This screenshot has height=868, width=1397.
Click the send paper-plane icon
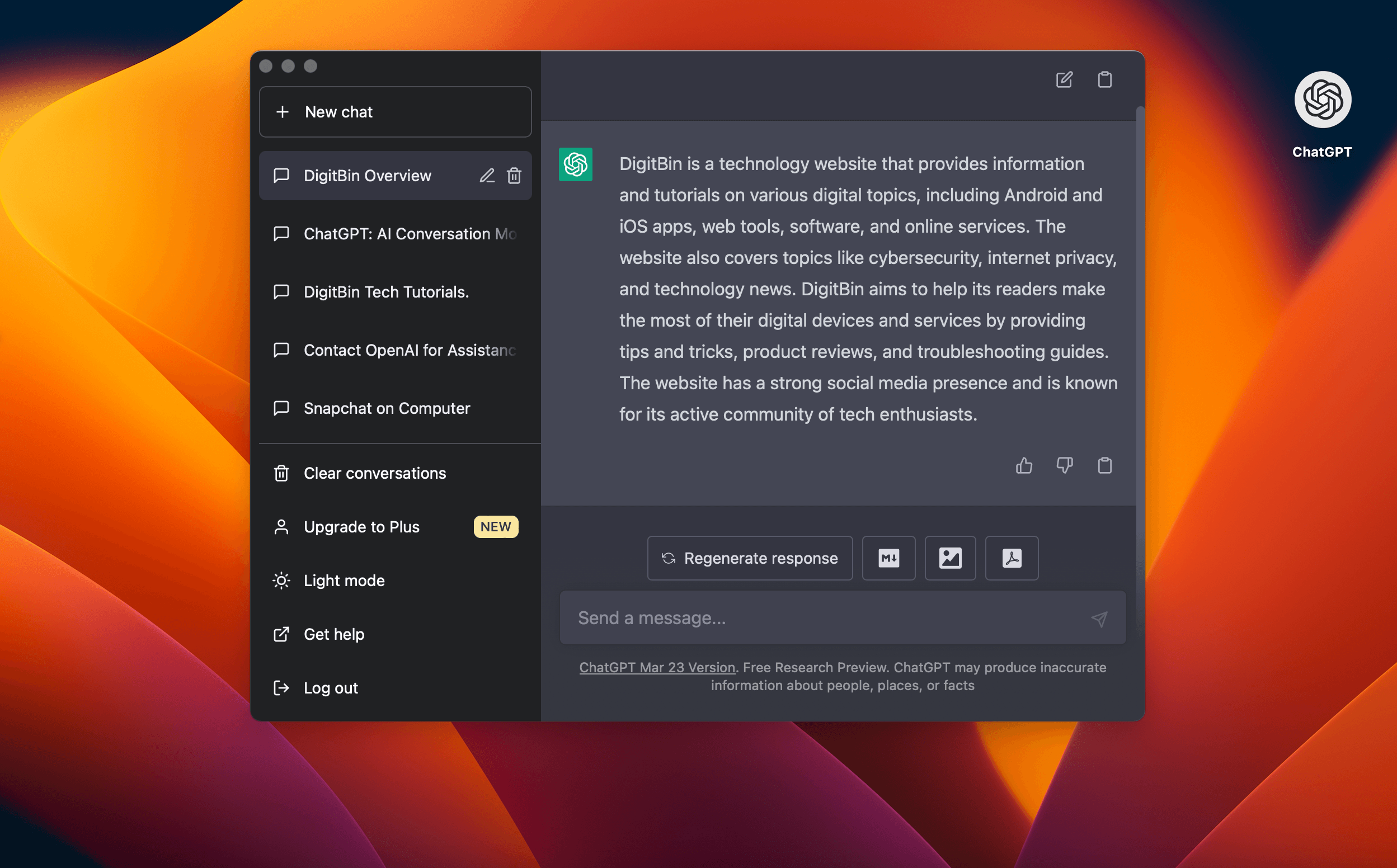coord(1099,619)
